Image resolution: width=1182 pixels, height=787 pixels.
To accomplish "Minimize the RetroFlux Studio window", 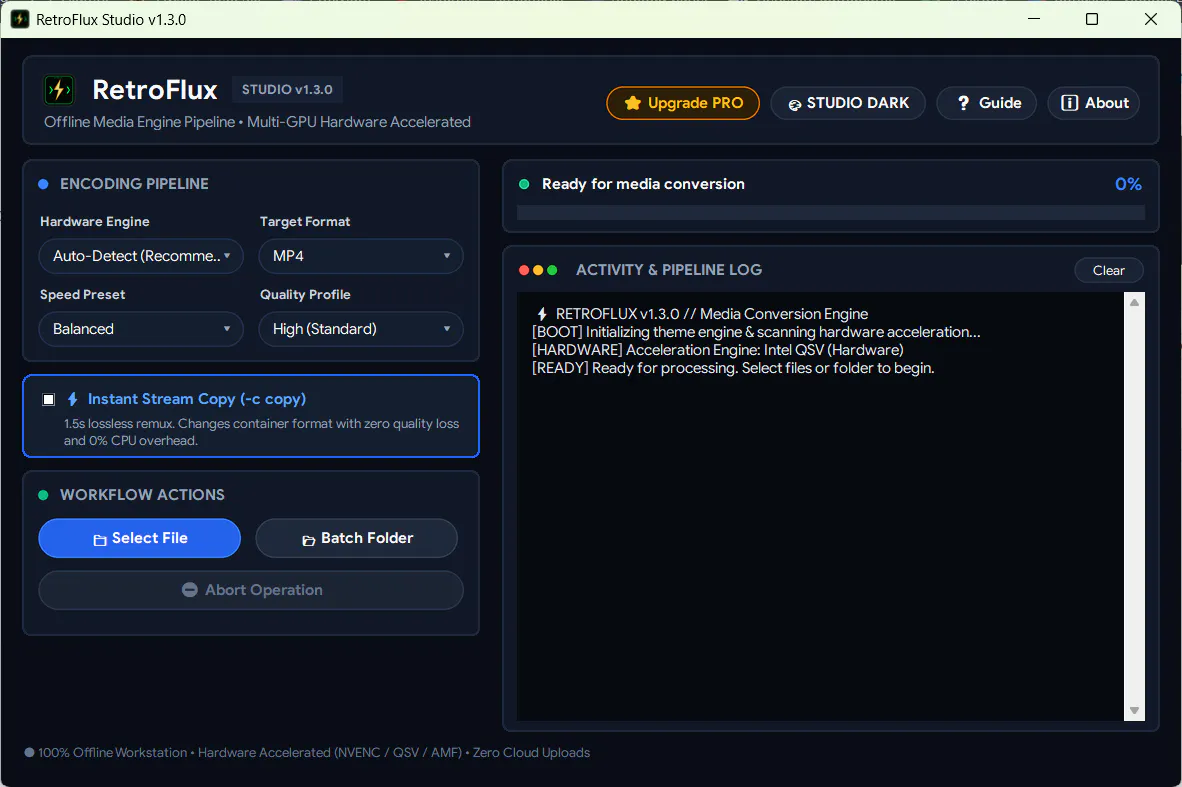I will (x=1033, y=19).
